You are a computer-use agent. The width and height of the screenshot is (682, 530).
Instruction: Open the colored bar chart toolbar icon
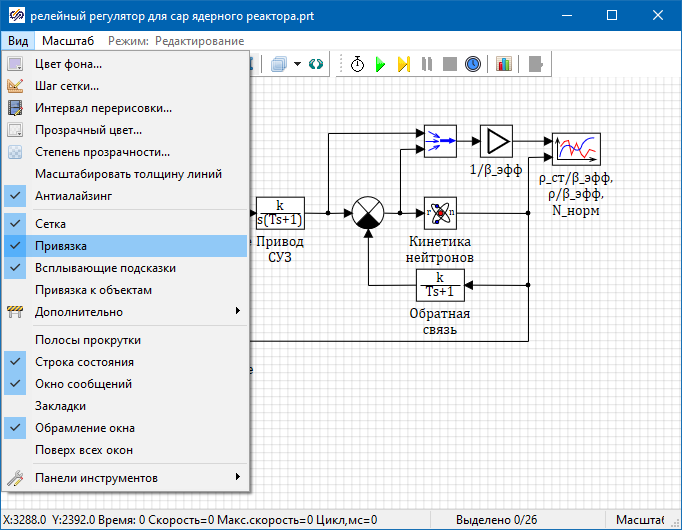pyautogui.click(x=503, y=64)
